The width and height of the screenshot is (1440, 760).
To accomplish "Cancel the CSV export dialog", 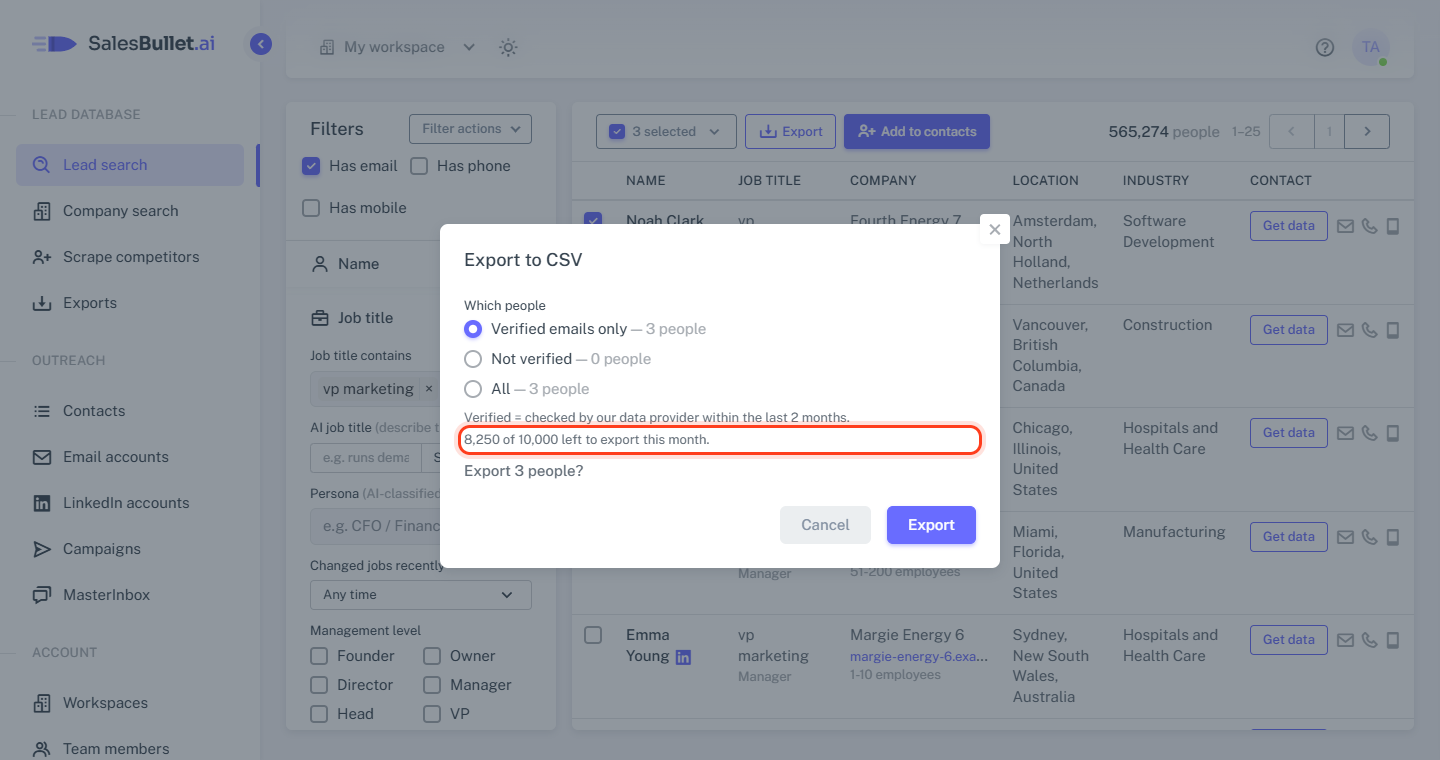I will coord(825,525).
